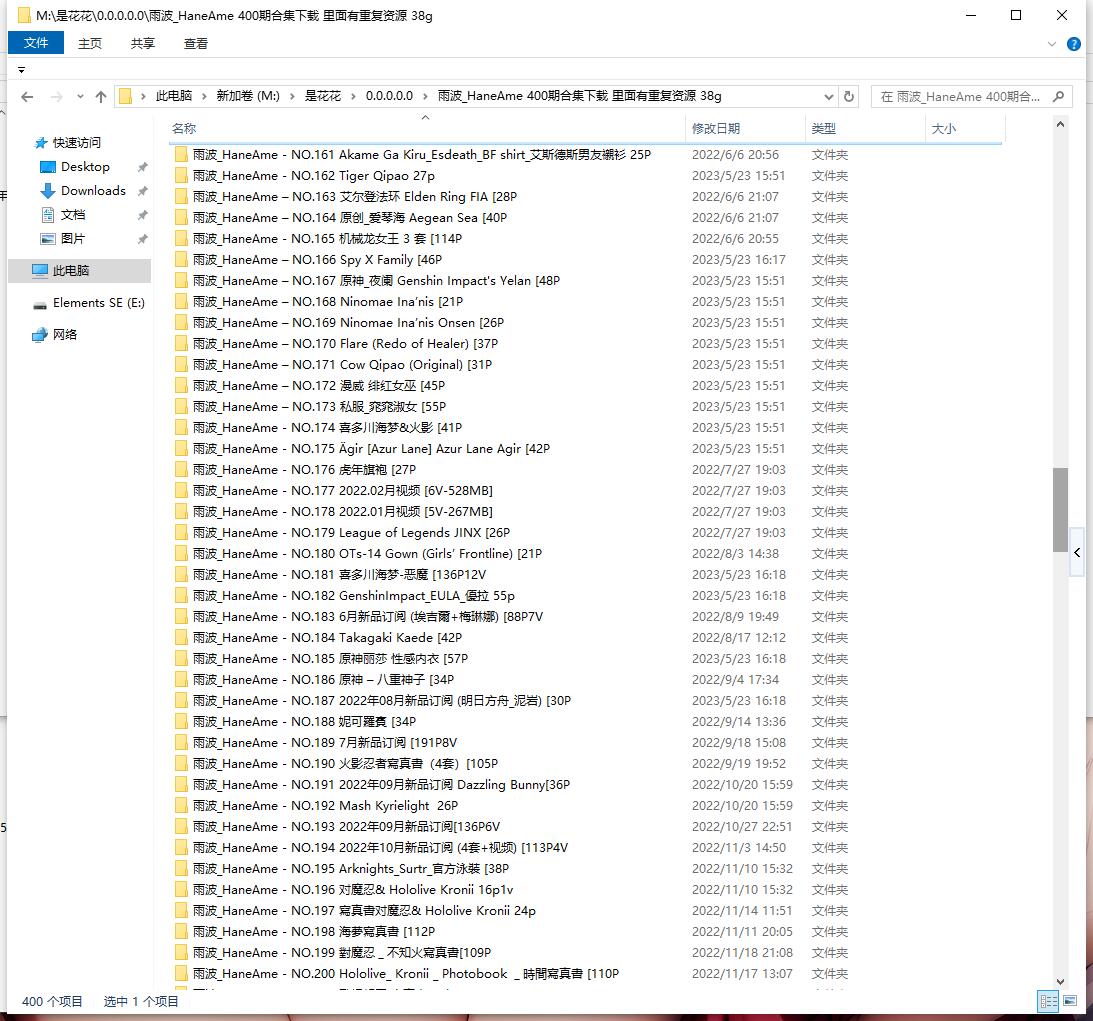Click folder icon of NO.184 Takagaki Kaede

[181, 638]
